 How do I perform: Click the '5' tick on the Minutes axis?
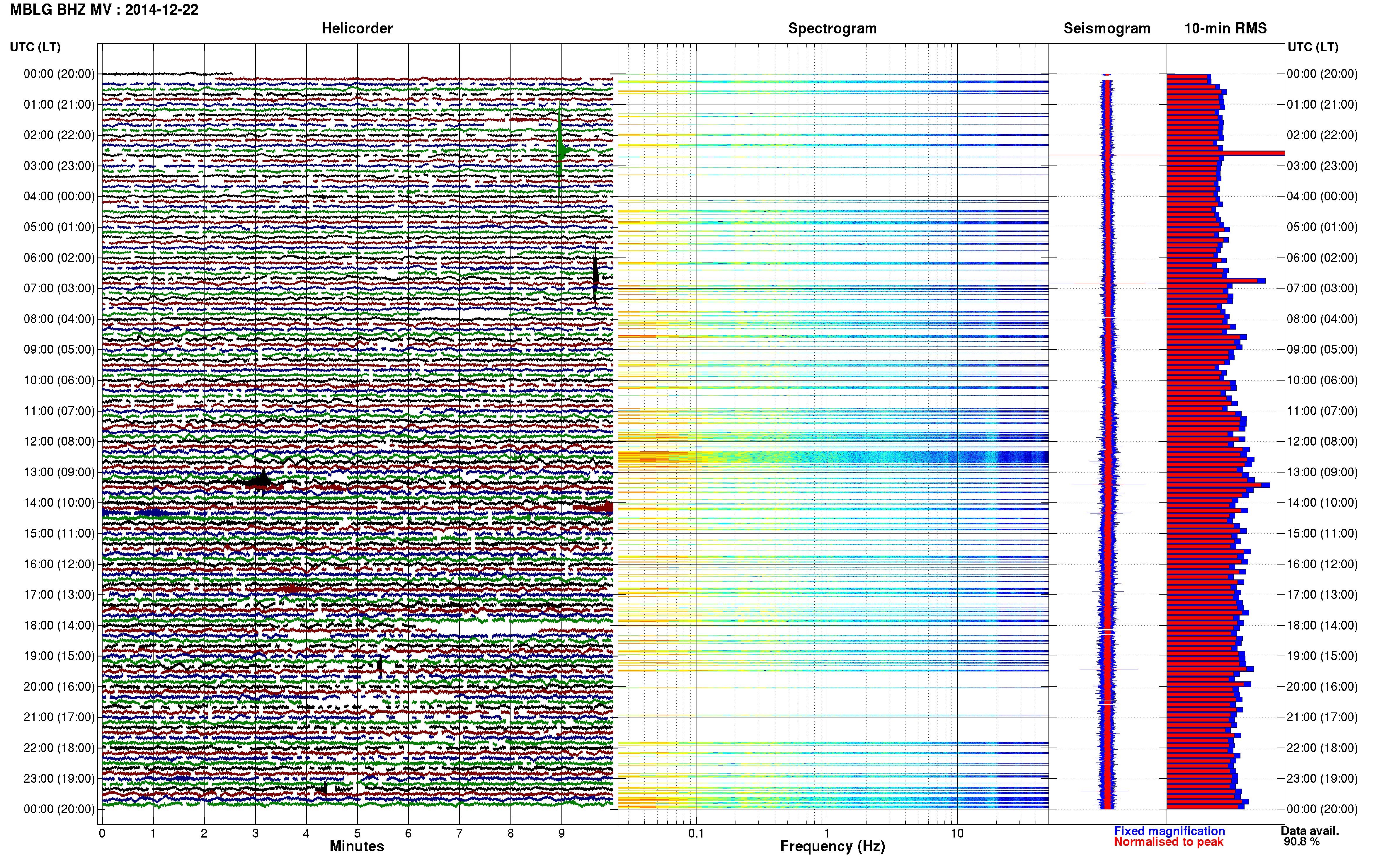pos(357,833)
